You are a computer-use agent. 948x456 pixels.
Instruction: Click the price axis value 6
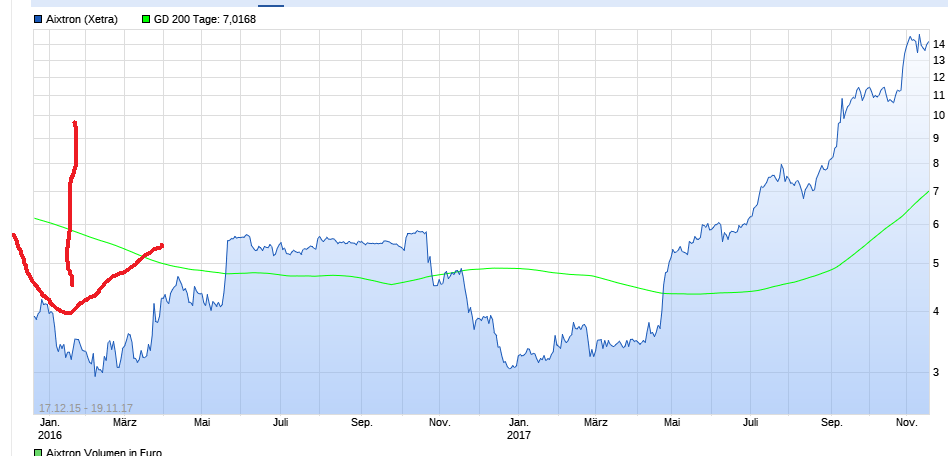[937, 224]
